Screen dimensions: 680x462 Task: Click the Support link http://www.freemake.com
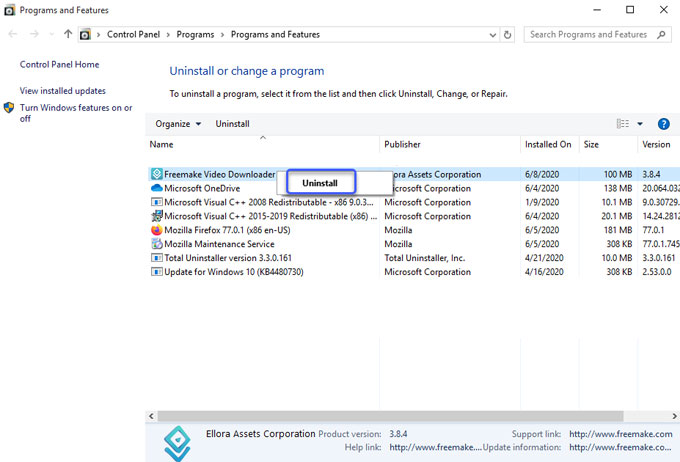(x=621, y=434)
